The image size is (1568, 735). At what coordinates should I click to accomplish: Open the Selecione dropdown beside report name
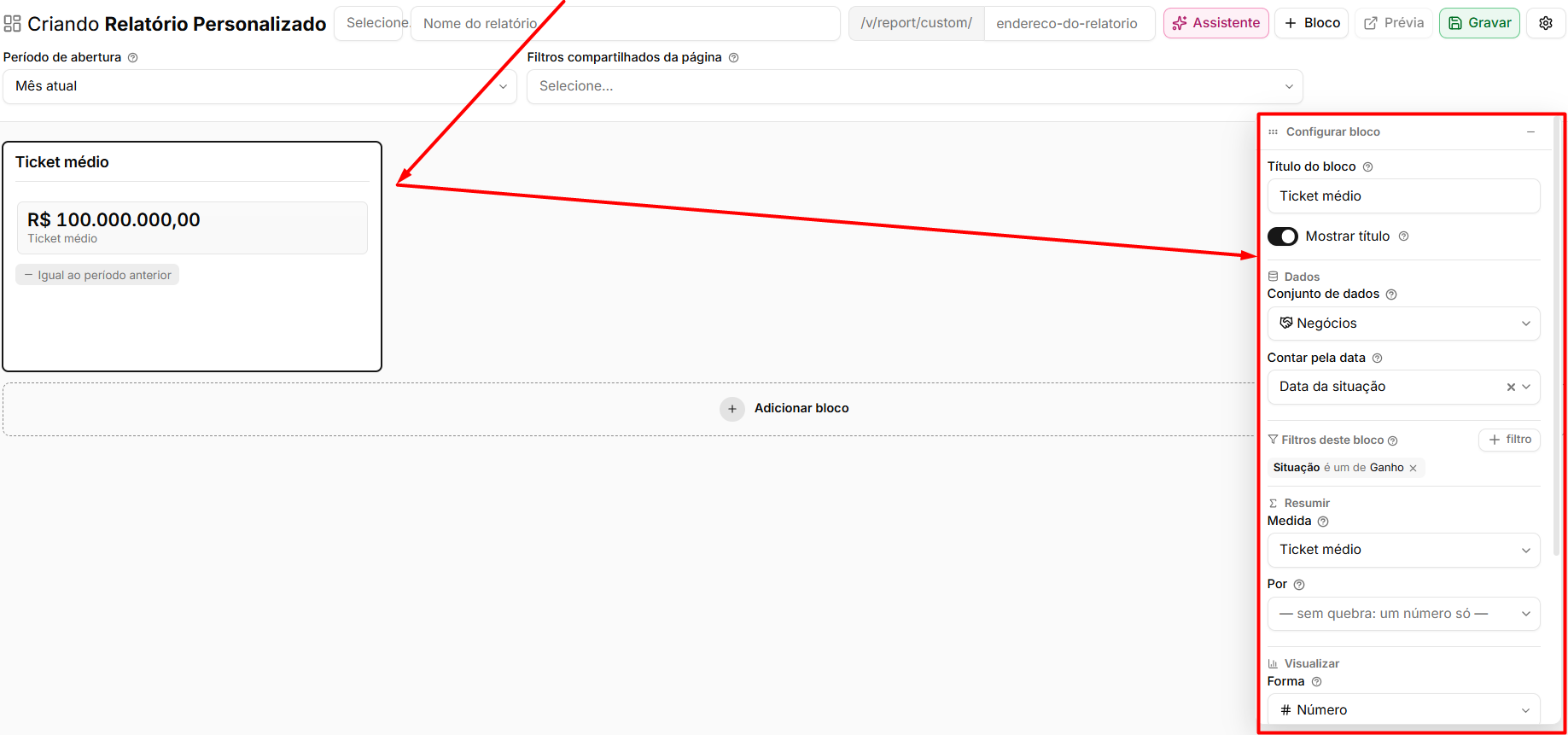point(369,23)
